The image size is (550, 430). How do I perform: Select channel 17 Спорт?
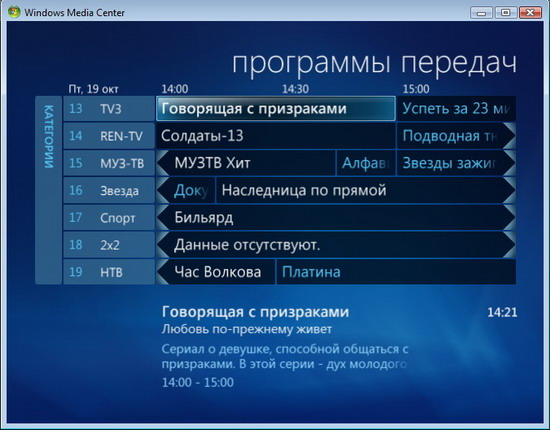(109, 218)
